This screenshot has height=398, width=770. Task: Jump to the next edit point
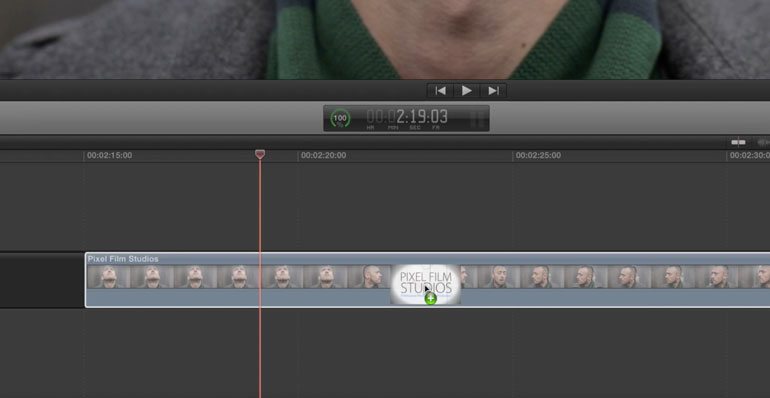click(493, 90)
